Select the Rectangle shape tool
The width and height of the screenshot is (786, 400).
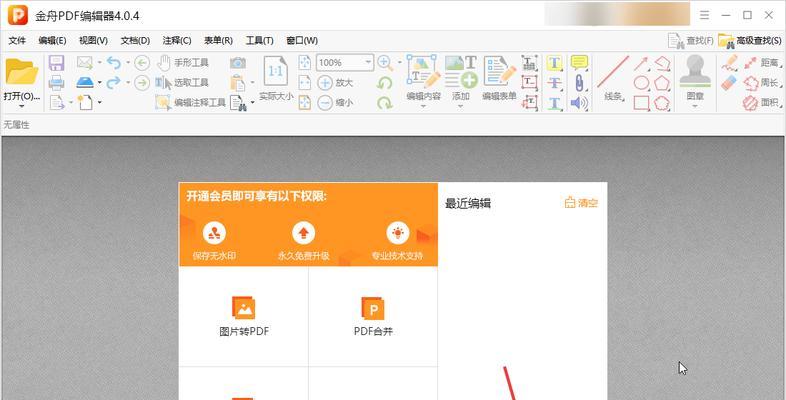(641, 103)
